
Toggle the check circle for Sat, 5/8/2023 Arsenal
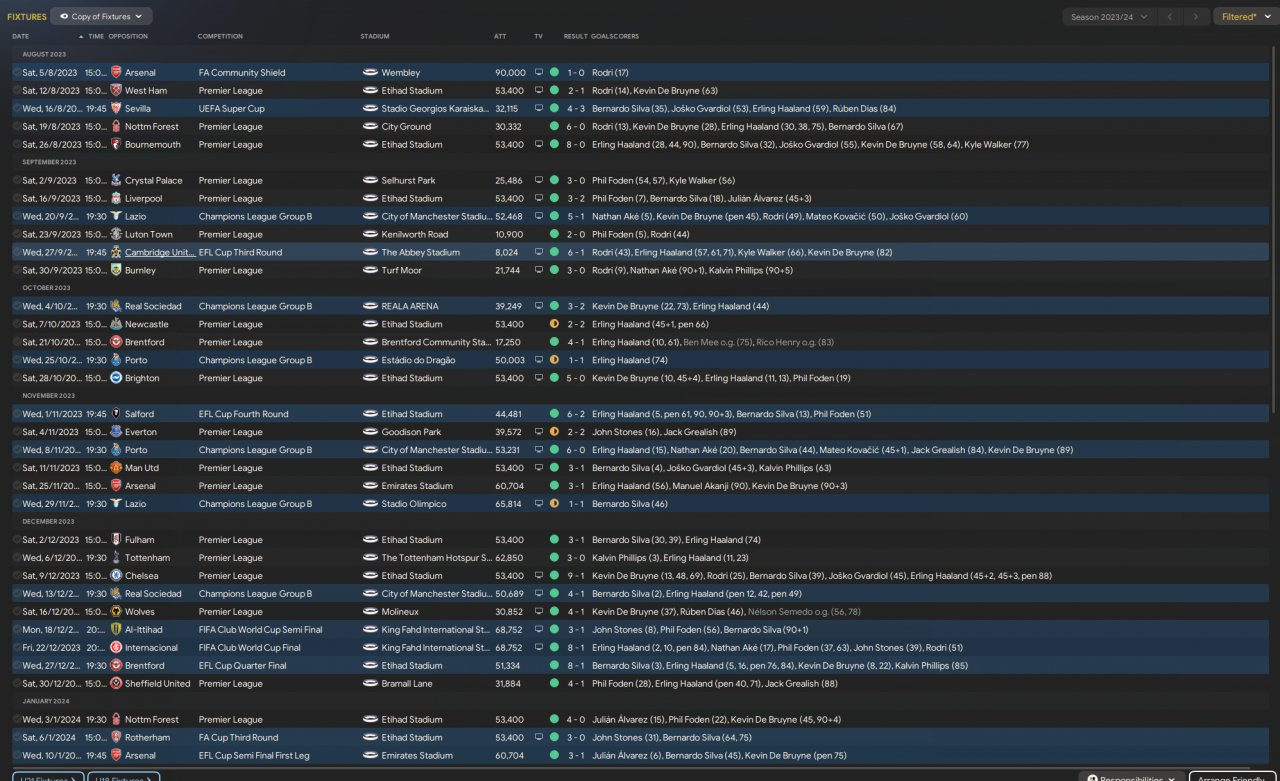16,73
